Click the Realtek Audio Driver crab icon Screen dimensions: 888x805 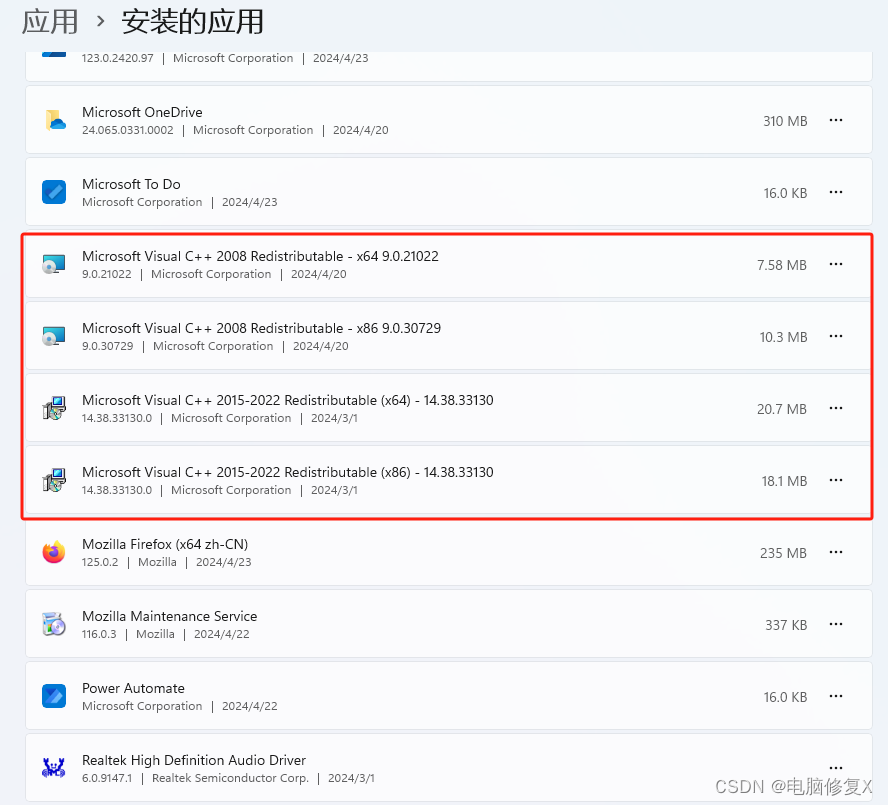(x=54, y=768)
